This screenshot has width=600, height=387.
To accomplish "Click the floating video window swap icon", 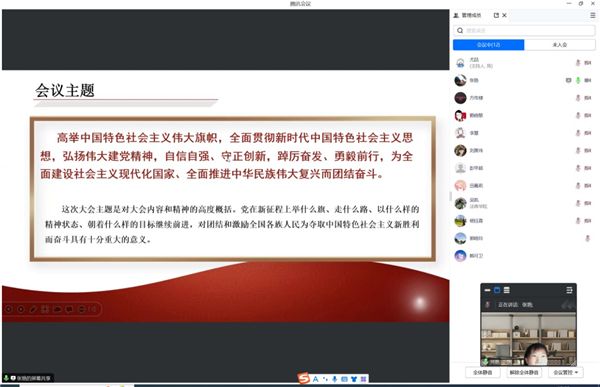I will coord(569,290).
